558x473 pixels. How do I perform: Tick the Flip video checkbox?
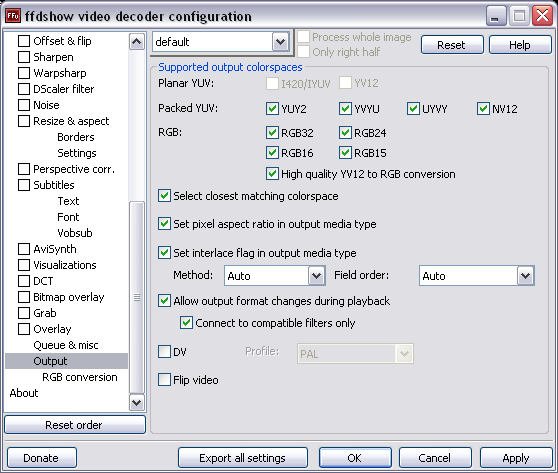tap(164, 380)
